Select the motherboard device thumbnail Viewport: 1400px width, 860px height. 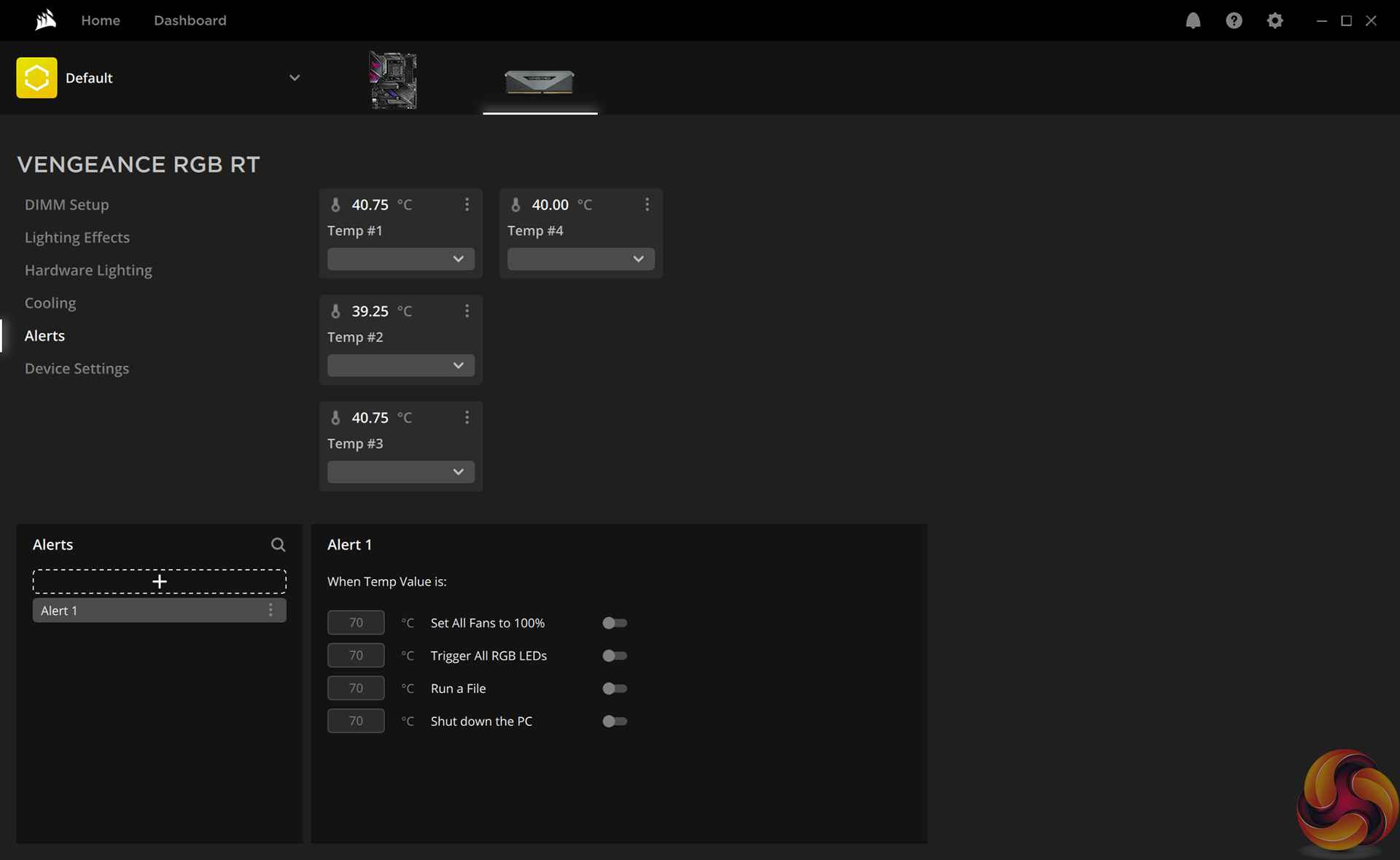coord(393,80)
